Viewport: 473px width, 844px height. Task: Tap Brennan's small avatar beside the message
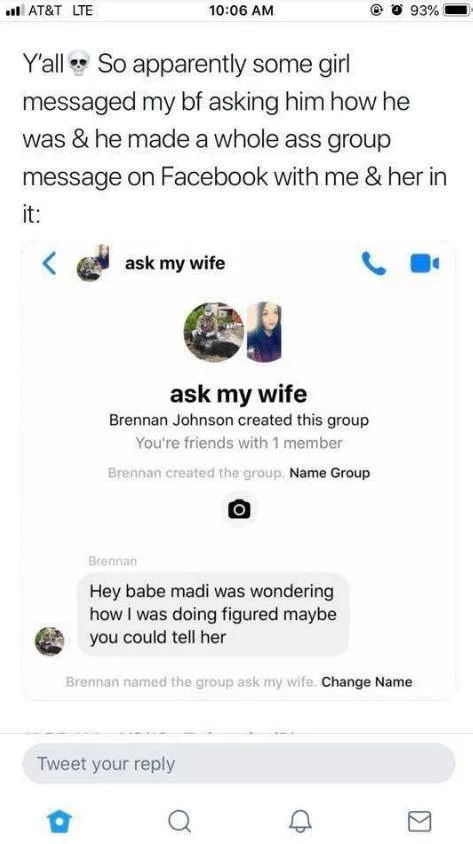tap(50, 642)
